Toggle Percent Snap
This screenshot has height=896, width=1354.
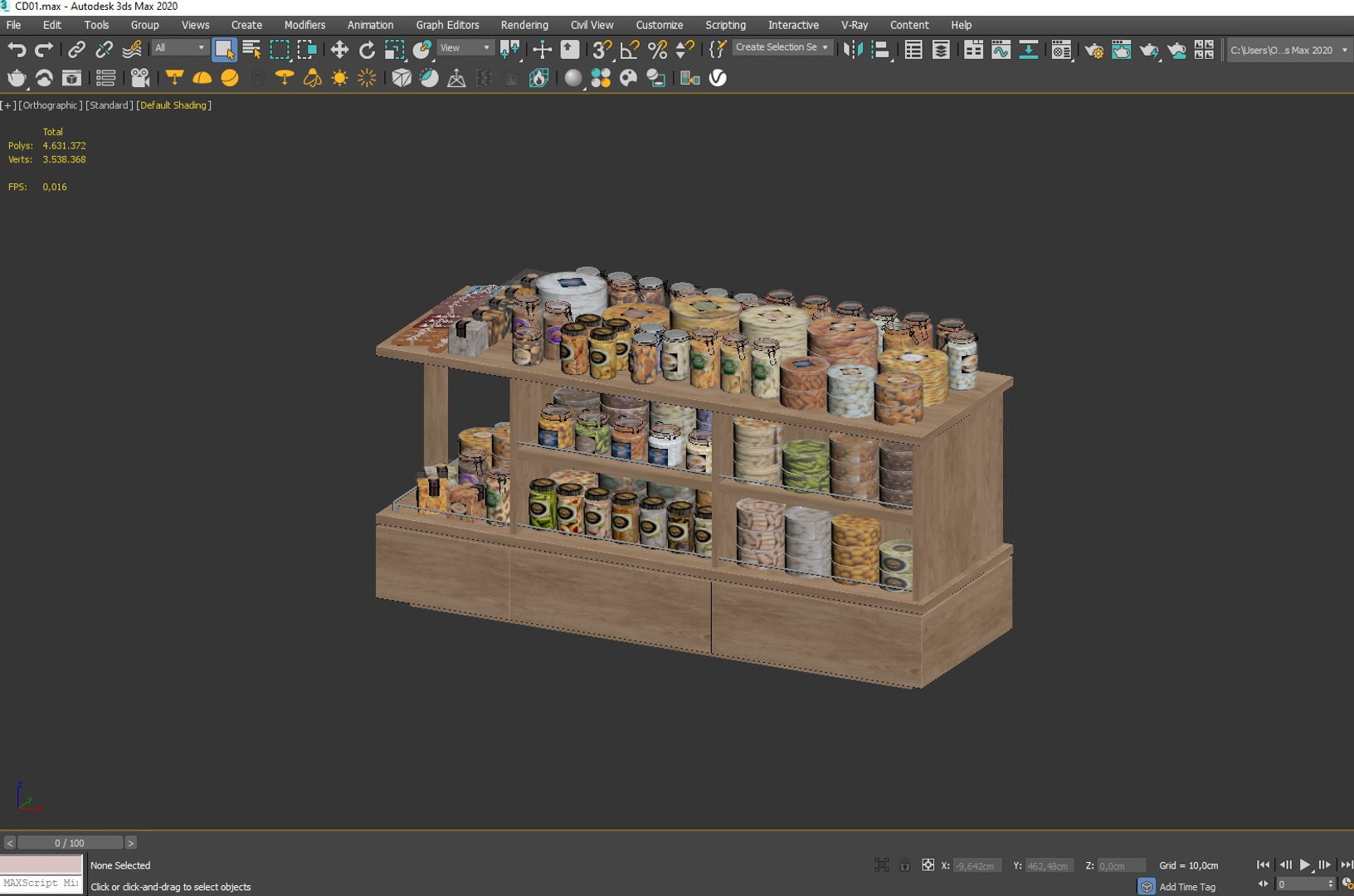click(x=657, y=50)
